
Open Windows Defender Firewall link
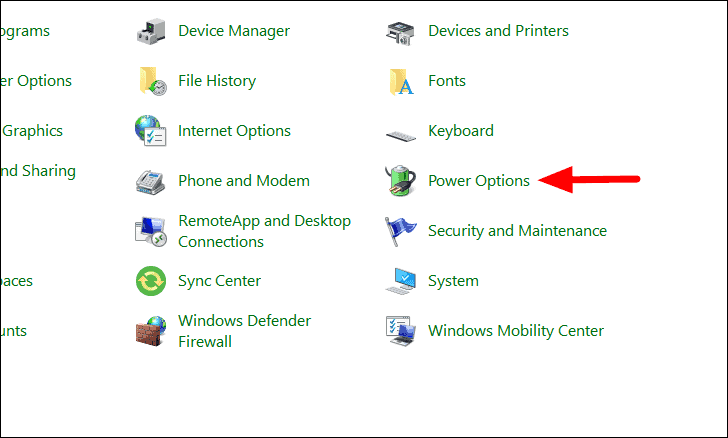pyautogui.click(x=244, y=331)
